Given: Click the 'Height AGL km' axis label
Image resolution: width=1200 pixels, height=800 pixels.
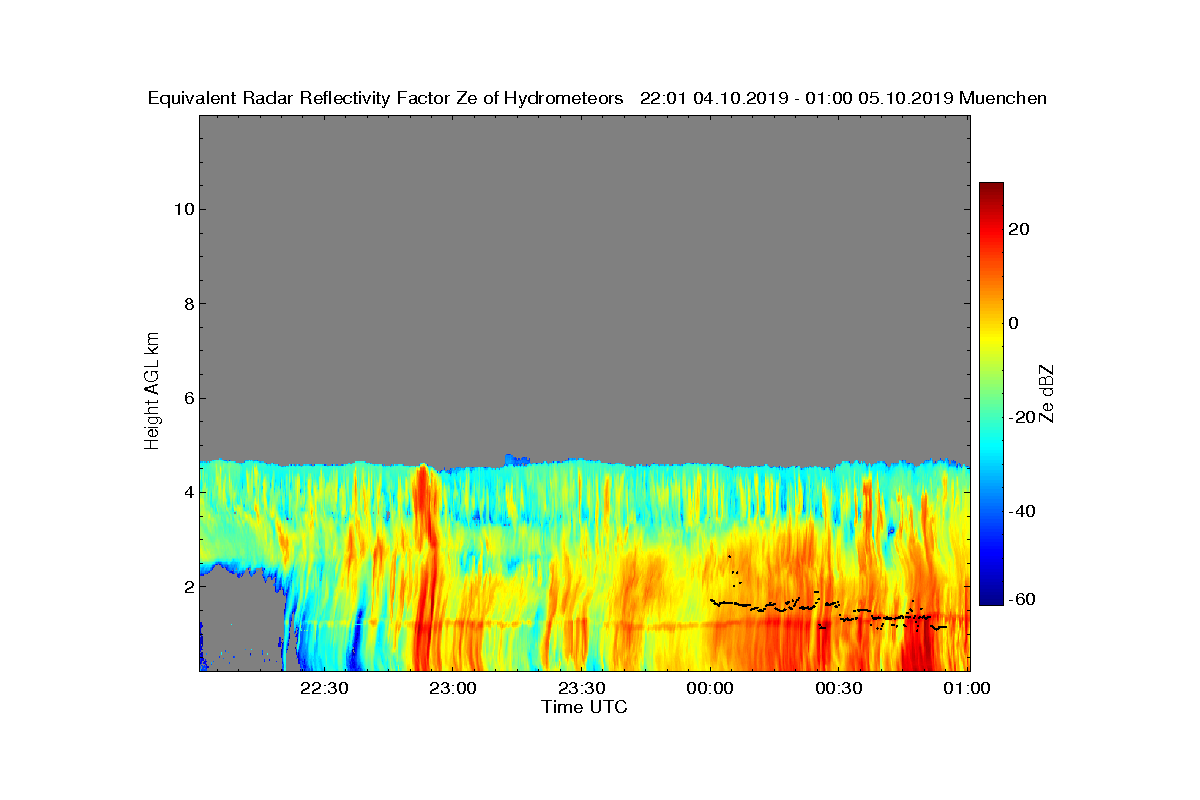Looking at the screenshot, I should pyautogui.click(x=152, y=393).
